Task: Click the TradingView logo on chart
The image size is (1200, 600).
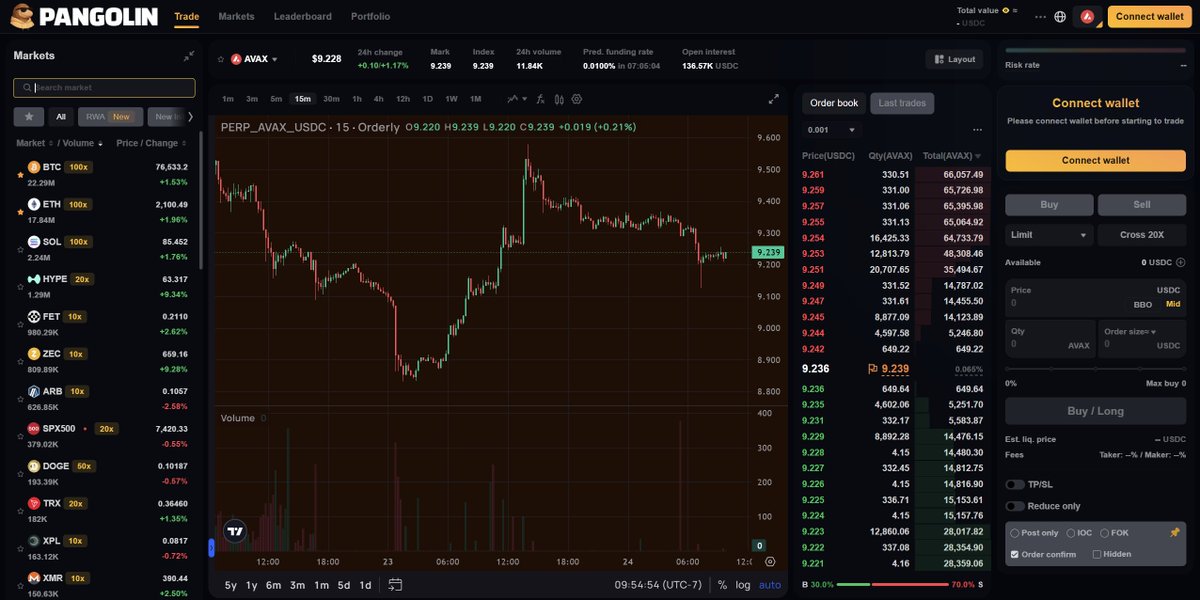Action: 235,532
